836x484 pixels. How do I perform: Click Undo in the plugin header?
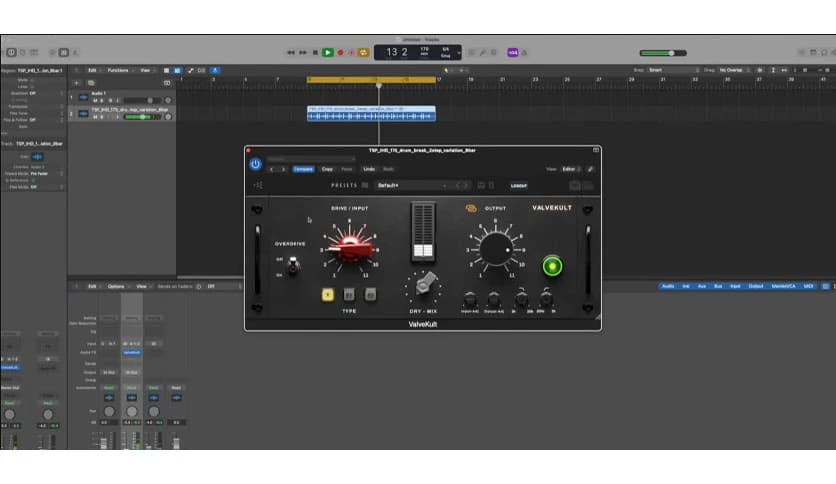coord(369,169)
